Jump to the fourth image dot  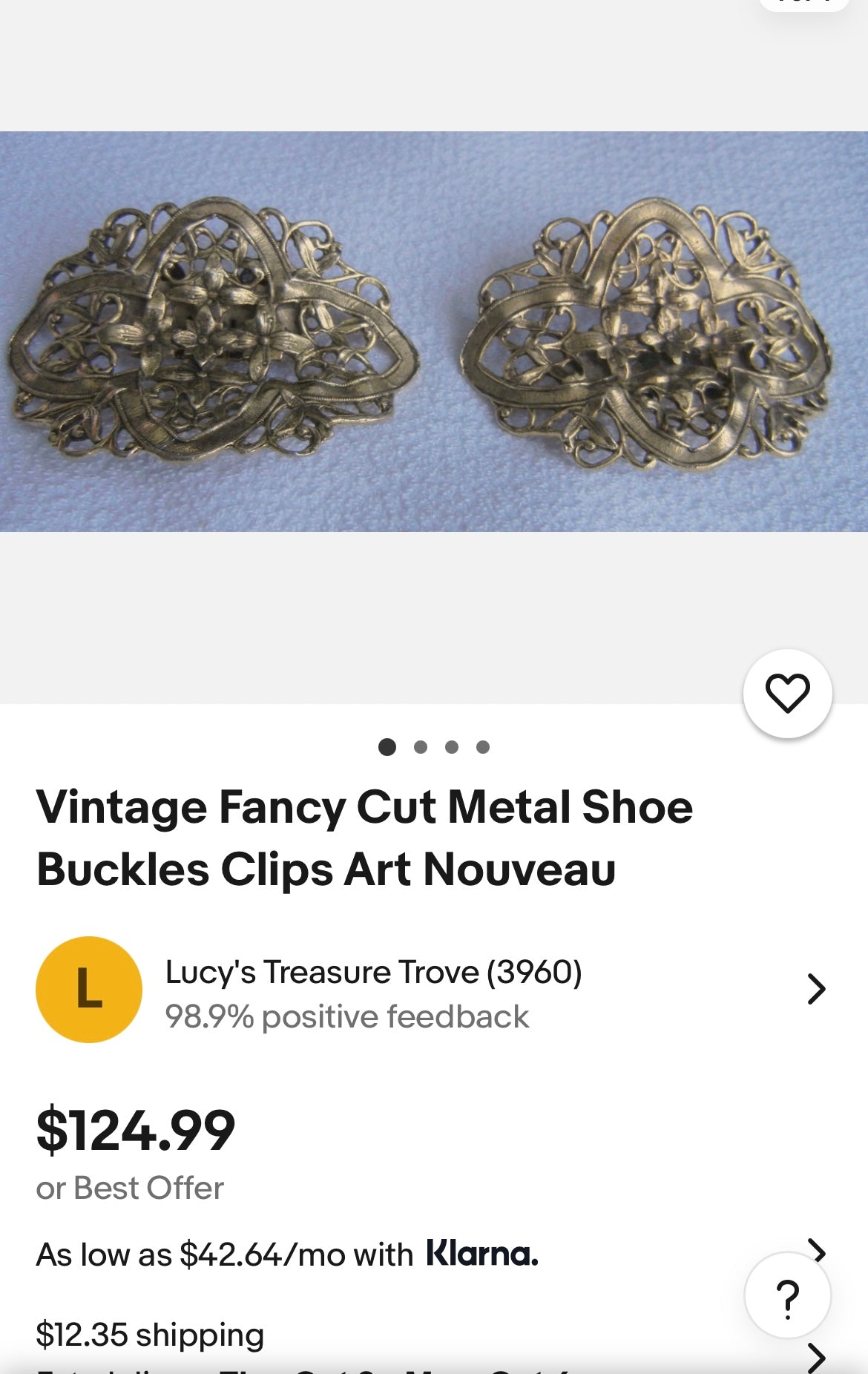tap(483, 747)
